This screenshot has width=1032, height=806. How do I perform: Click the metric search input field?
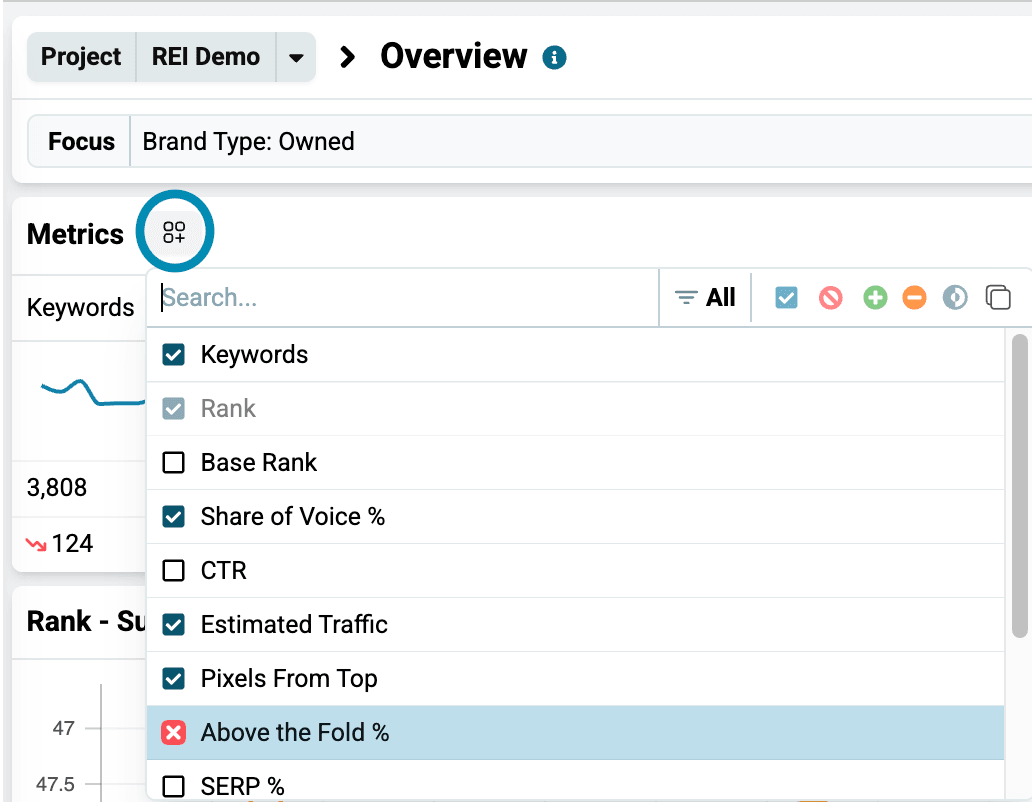pos(403,297)
